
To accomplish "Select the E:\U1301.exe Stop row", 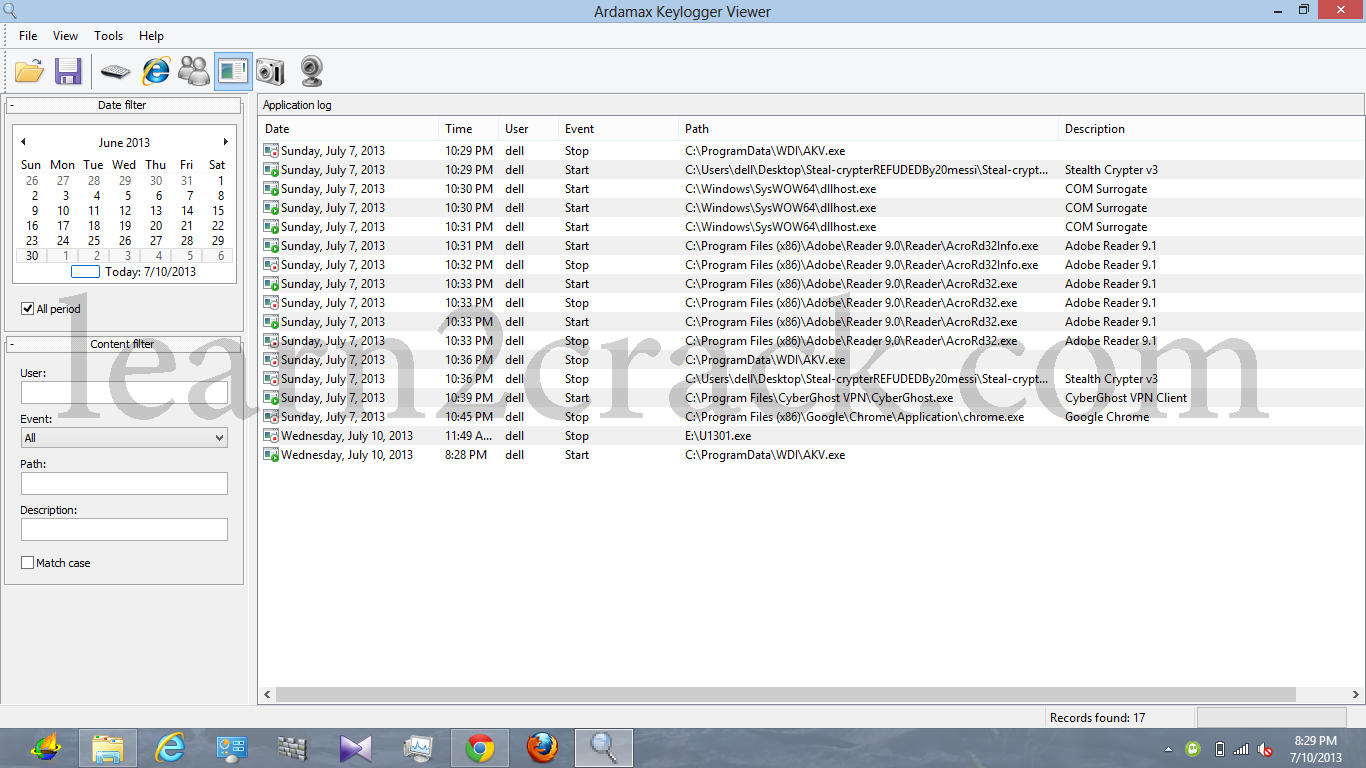I will (x=811, y=436).
